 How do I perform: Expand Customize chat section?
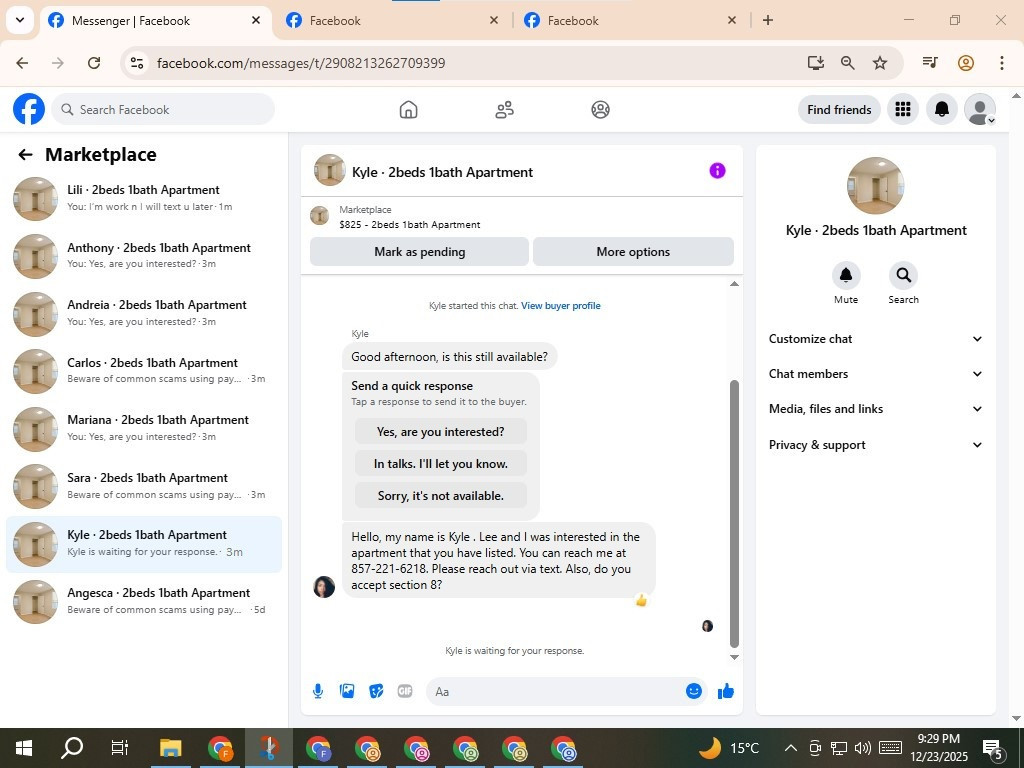[875, 339]
